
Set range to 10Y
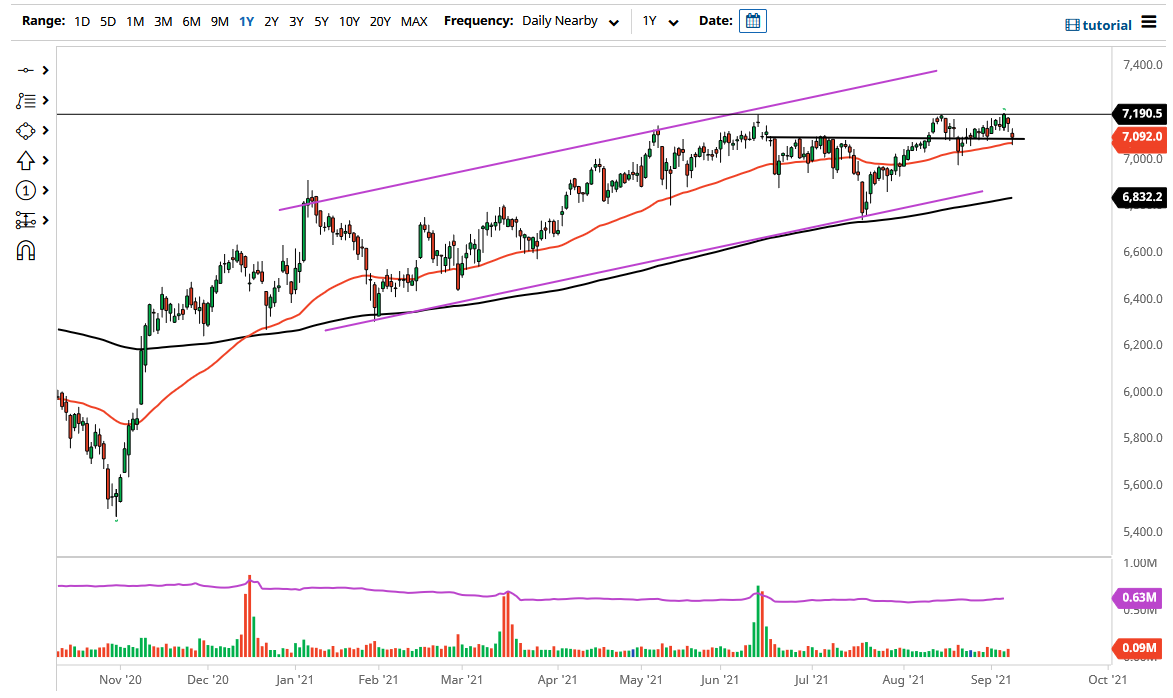tap(349, 22)
